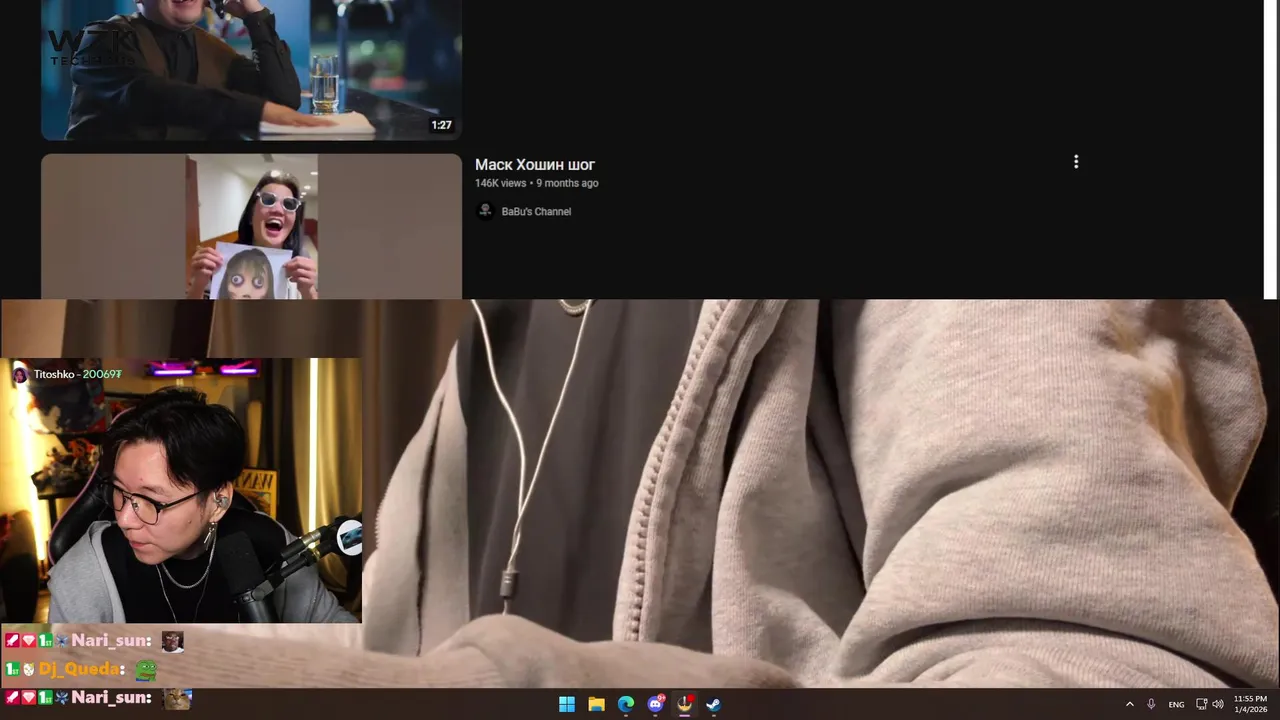Click the green frog emote in chat

pos(146,669)
